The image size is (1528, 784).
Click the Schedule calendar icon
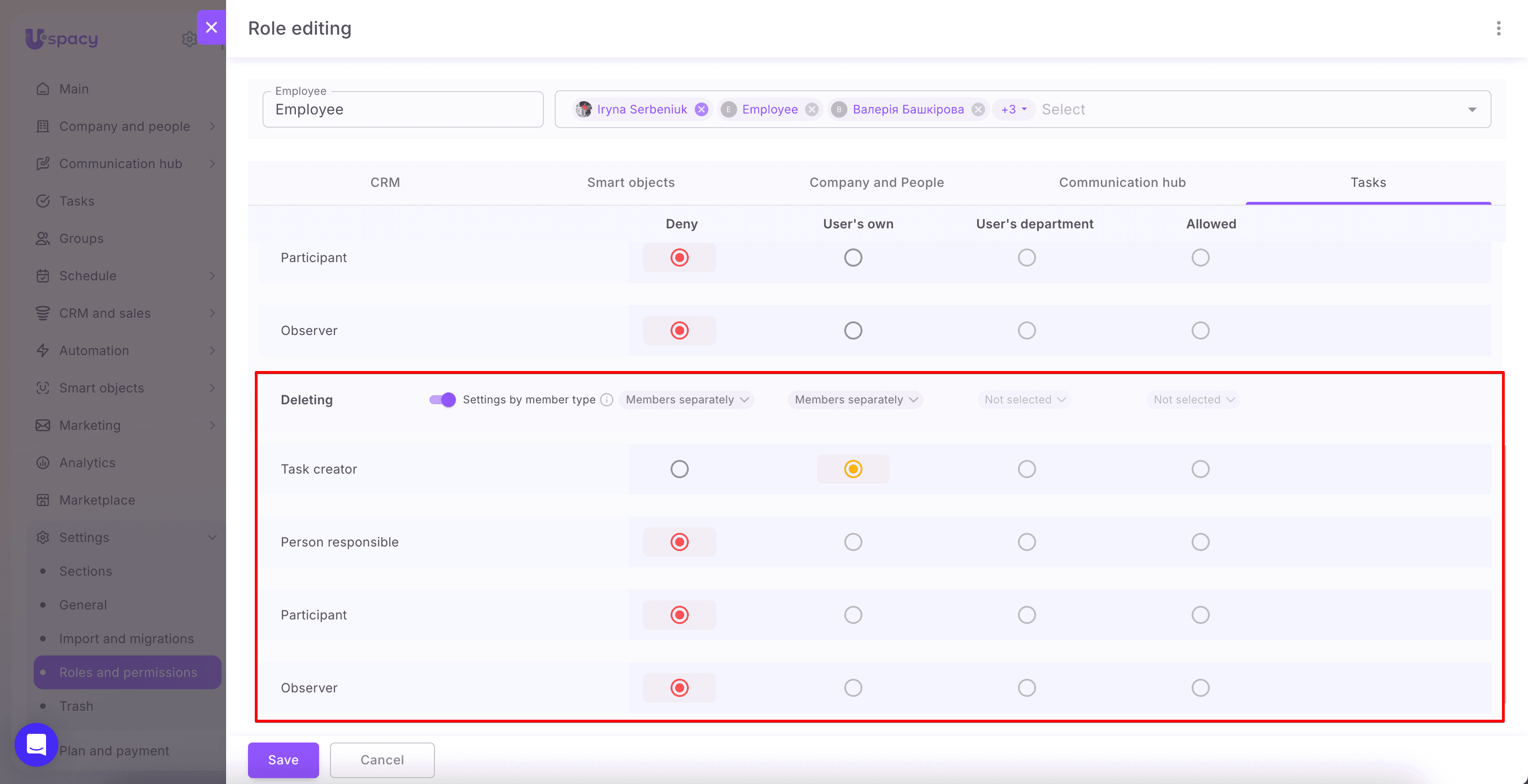[43, 276]
